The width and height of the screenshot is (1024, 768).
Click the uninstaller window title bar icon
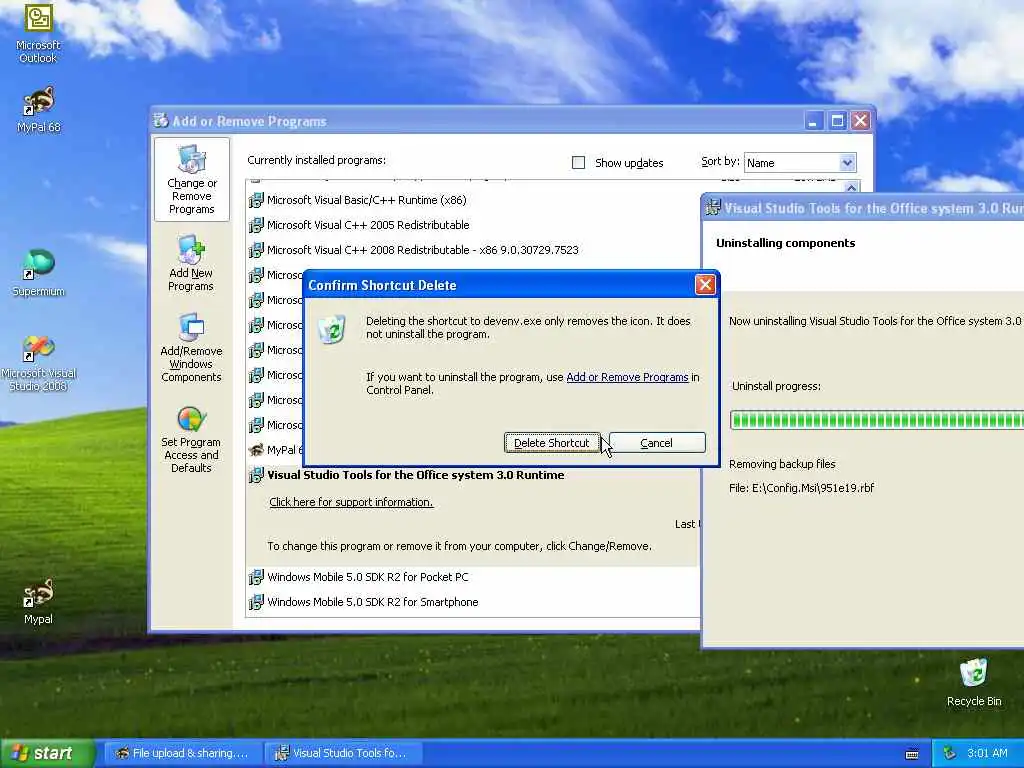[713, 208]
